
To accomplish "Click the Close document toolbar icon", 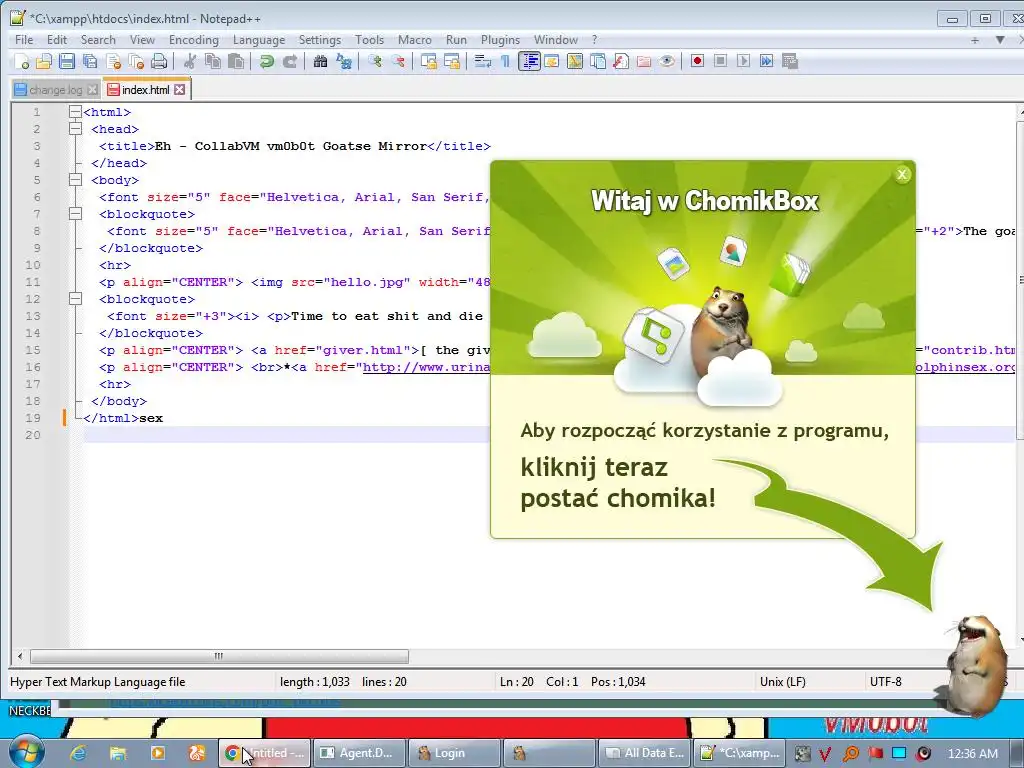I will pos(113,61).
